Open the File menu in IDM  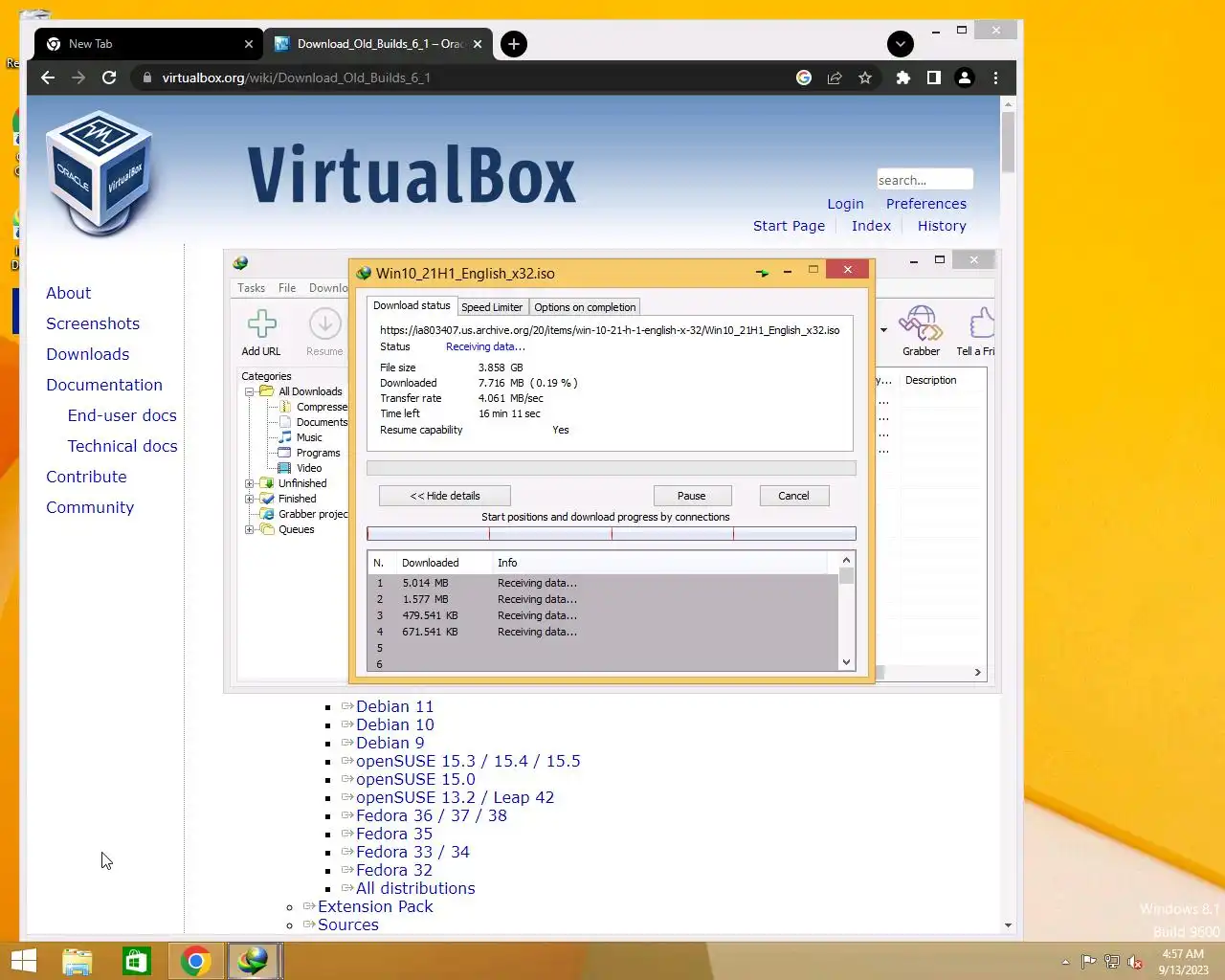287,288
